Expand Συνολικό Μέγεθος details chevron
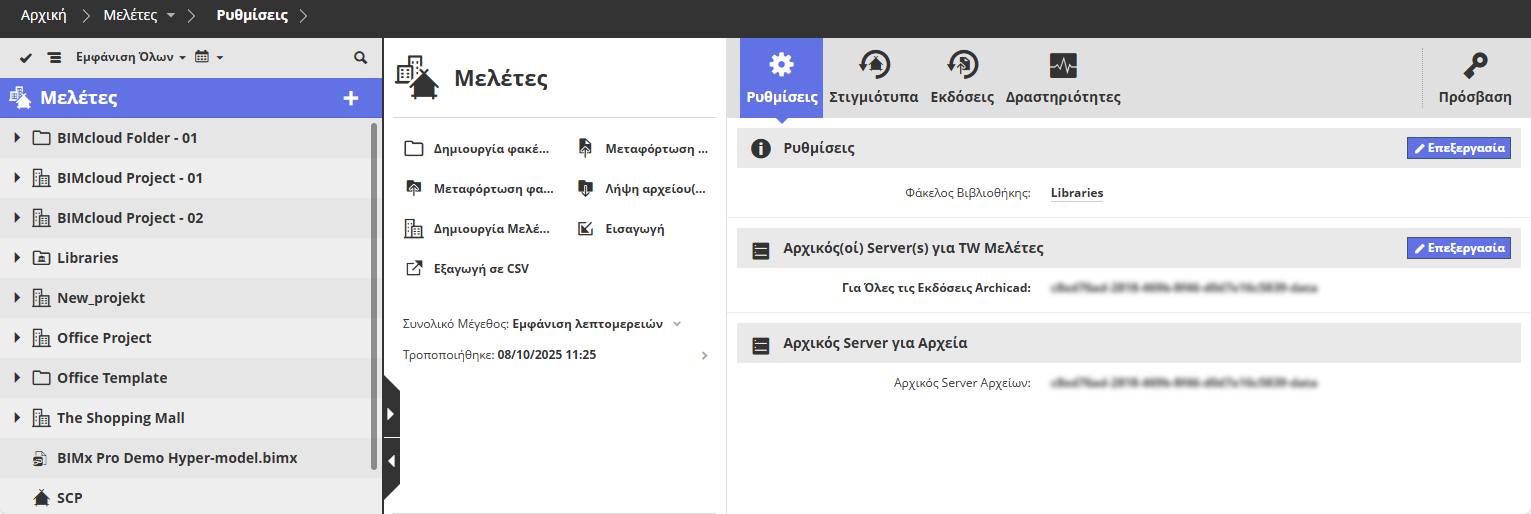The height and width of the screenshot is (514, 1531). click(677, 324)
